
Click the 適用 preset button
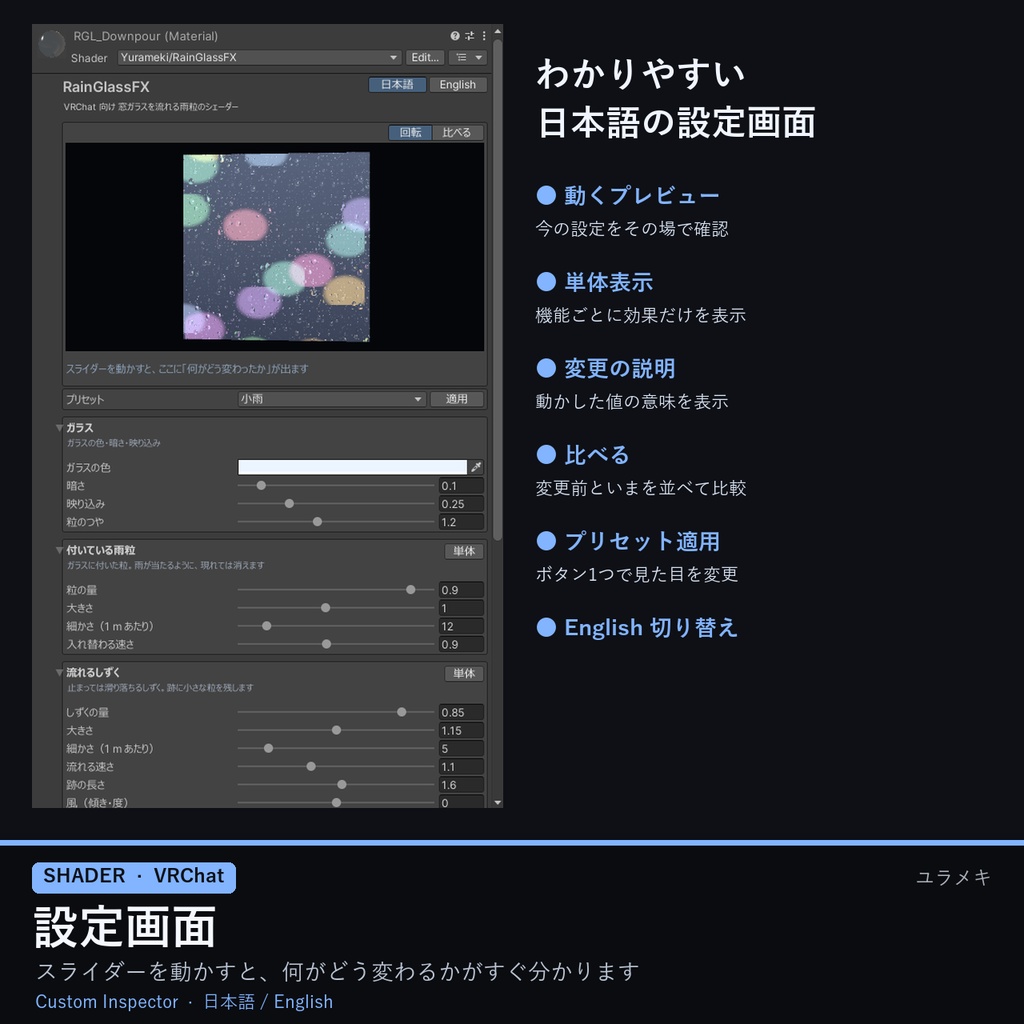point(456,399)
